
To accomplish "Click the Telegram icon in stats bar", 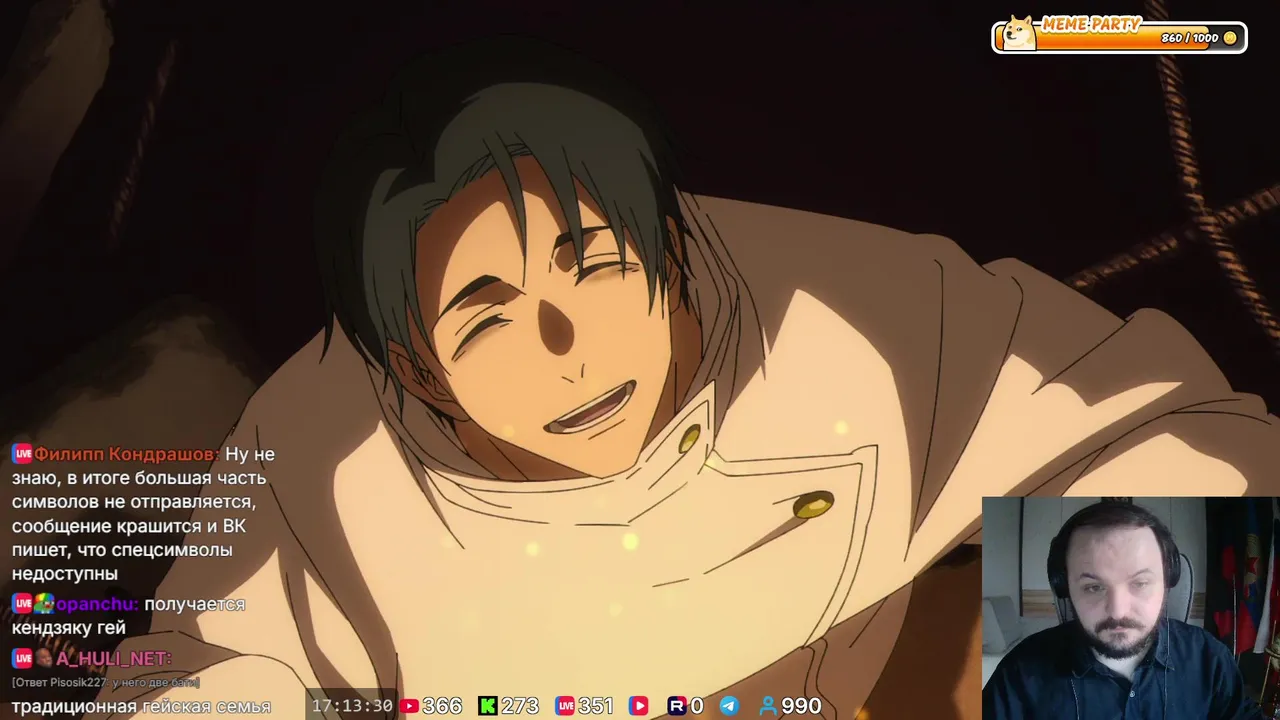I will pyautogui.click(x=729, y=706).
